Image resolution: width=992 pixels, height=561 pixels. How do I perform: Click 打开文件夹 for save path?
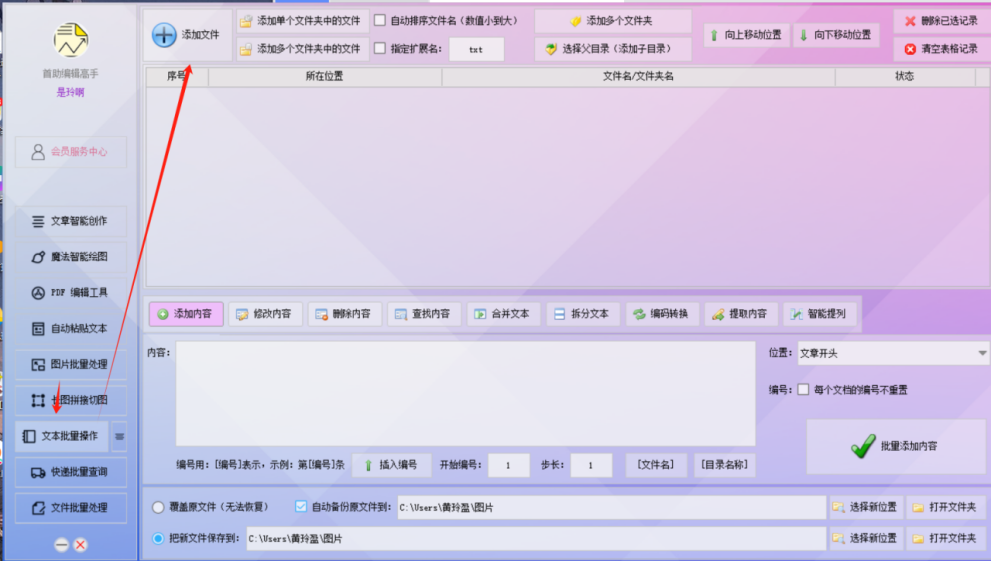tap(945, 538)
